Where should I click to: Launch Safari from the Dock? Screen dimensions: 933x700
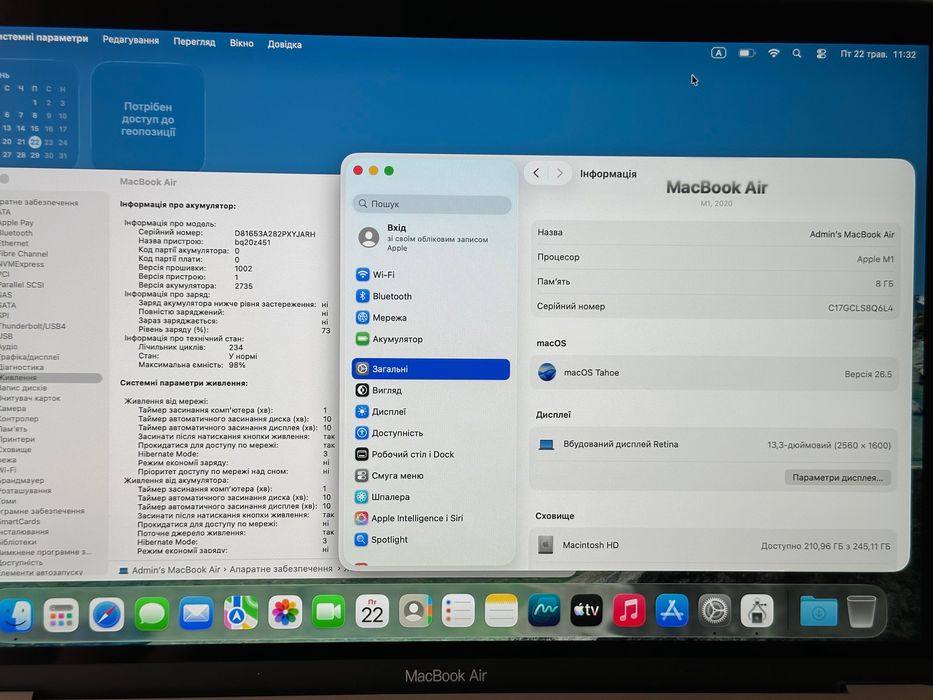point(106,614)
